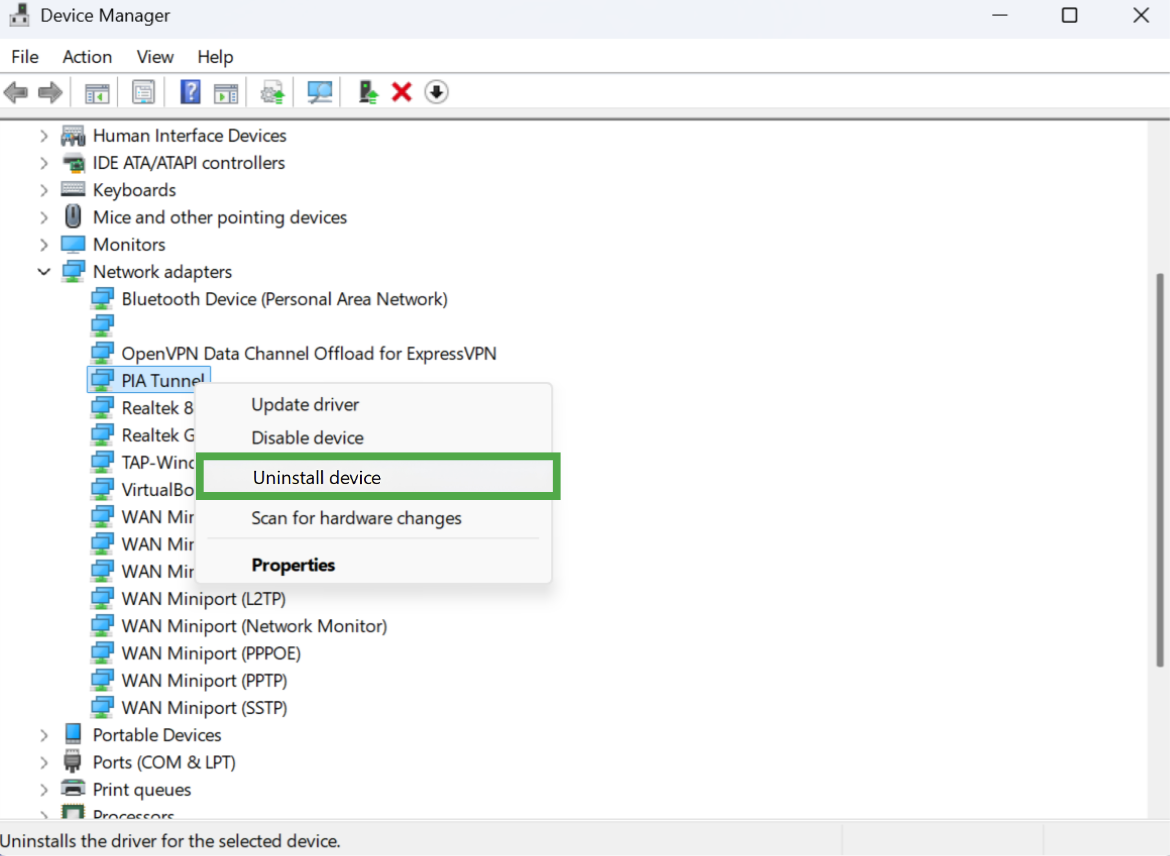1170x856 pixels.
Task: Click the Human Interface Devices category icon
Action: point(73,136)
